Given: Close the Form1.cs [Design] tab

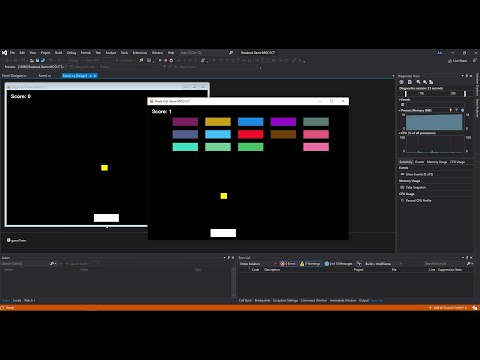Looking at the screenshot, I should coord(95,76).
